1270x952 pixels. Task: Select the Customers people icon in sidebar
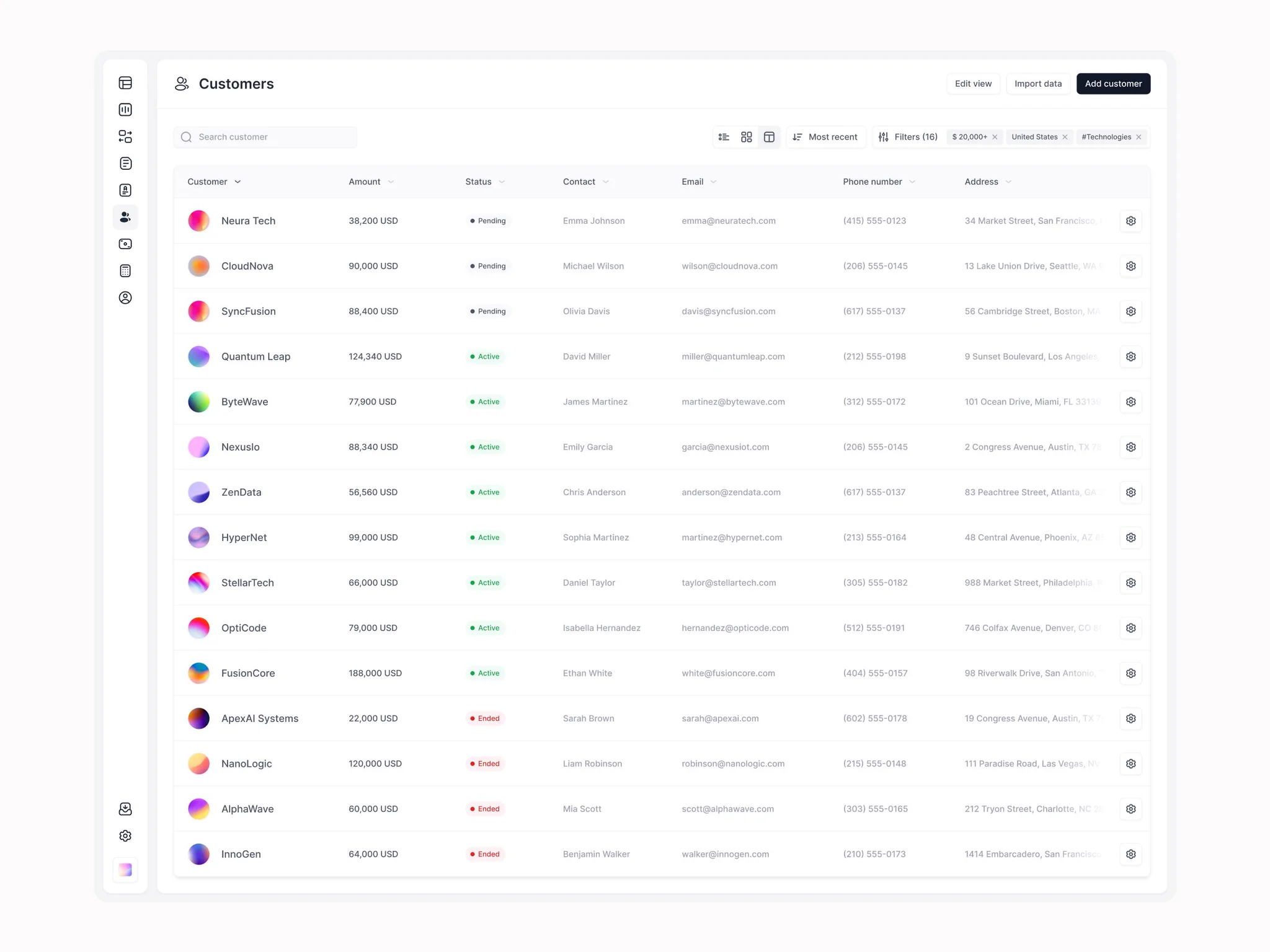point(125,217)
